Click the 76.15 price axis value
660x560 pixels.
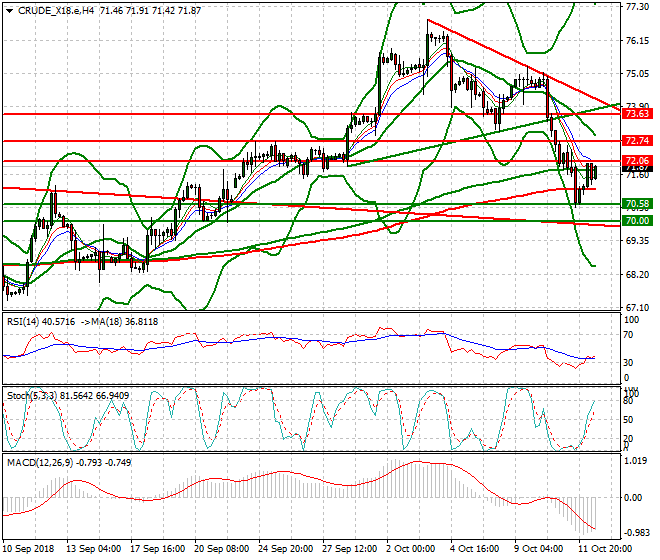coord(637,40)
